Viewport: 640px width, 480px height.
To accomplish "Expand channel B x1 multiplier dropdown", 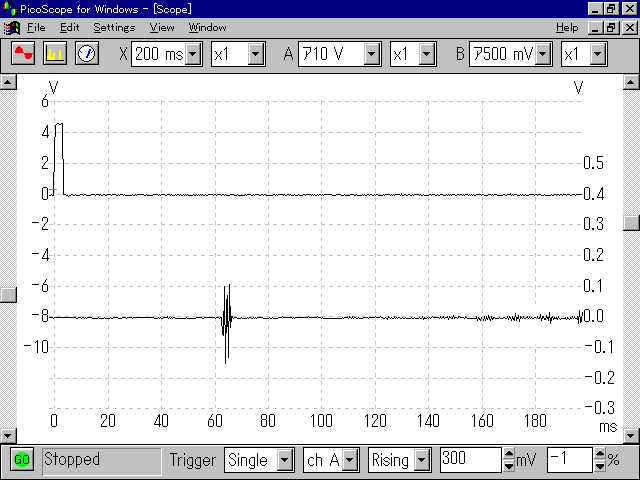I will pos(598,54).
